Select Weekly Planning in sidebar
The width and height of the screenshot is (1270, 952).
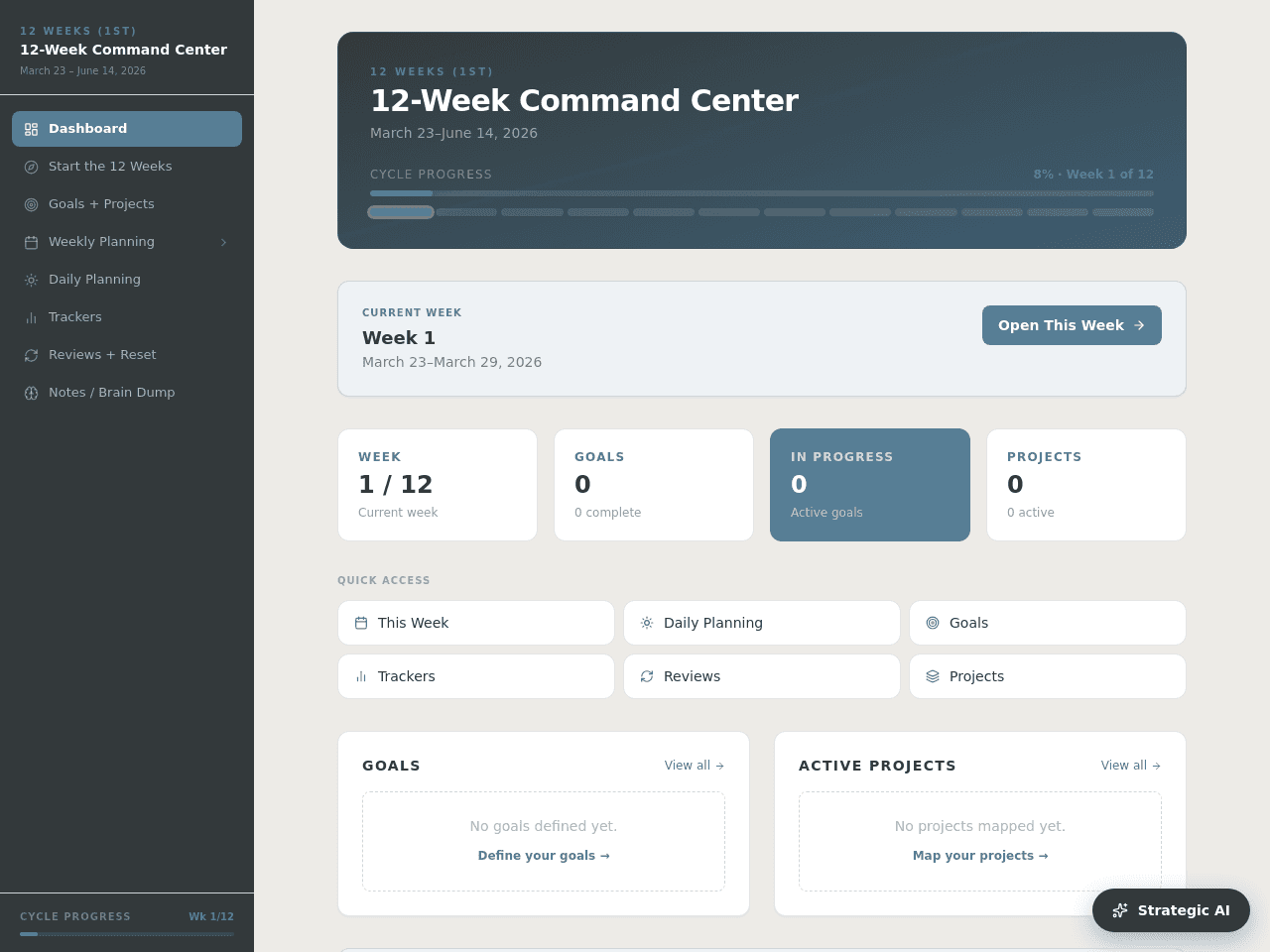point(127,242)
